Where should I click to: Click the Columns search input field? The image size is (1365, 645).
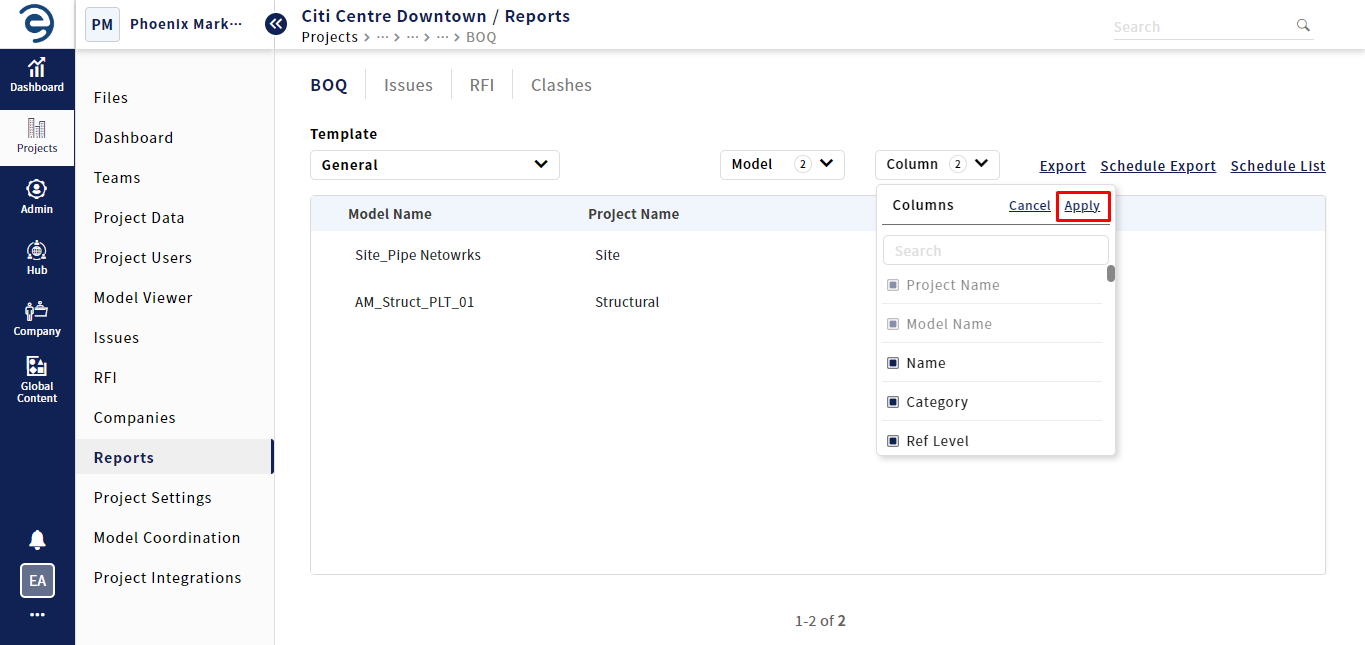click(995, 251)
